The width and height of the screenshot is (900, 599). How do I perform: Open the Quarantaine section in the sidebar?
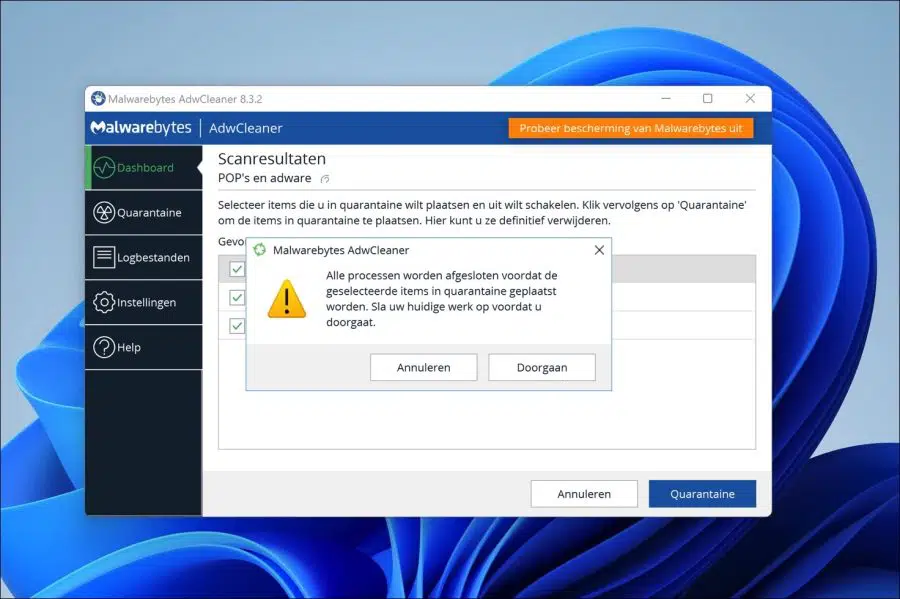(x=144, y=212)
